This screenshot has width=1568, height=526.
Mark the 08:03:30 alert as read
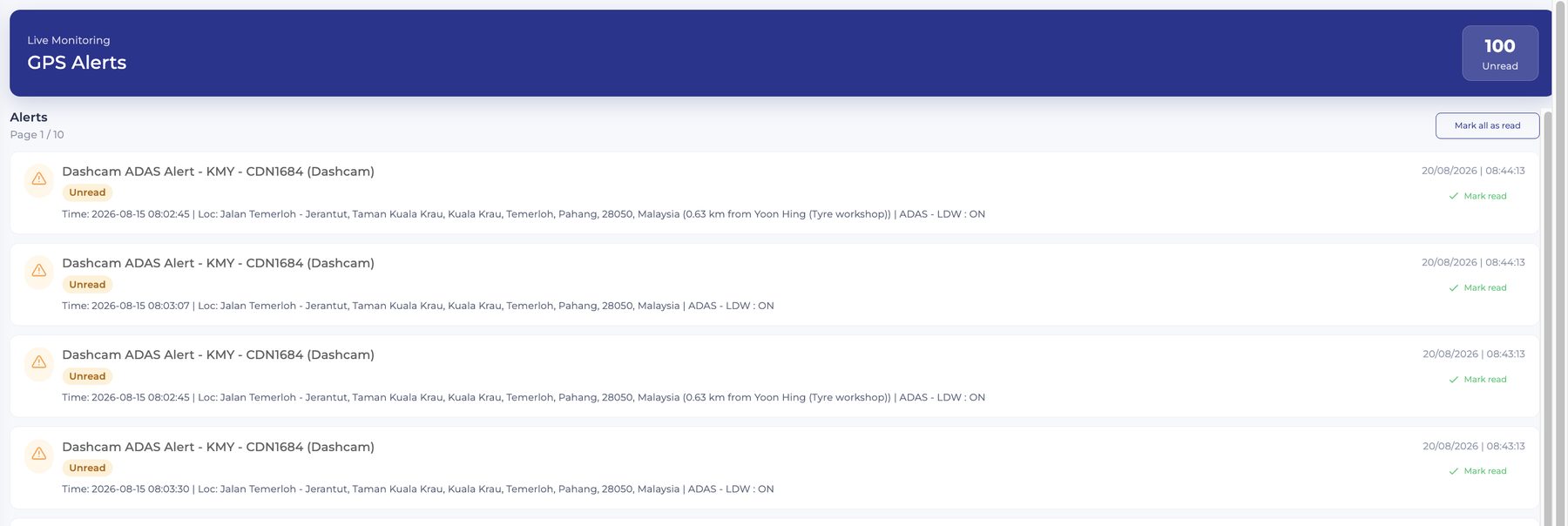[x=1477, y=471]
